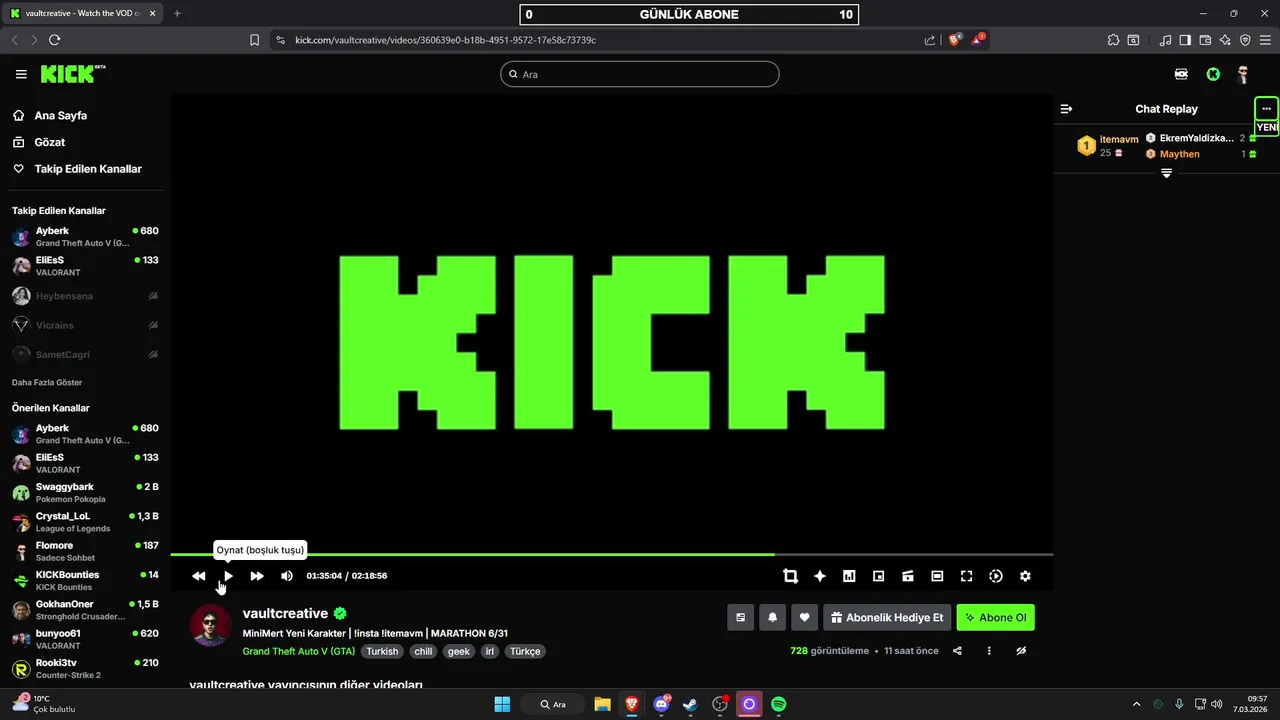Click the list icon button beside bell
This screenshot has width=1280, height=720.
pyautogui.click(x=740, y=618)
